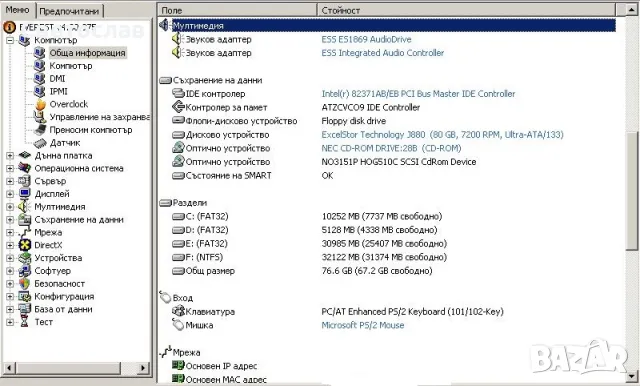Click tree panel scroll left arrow
This screenshot has width=640, height=386.
pos(10,368)
